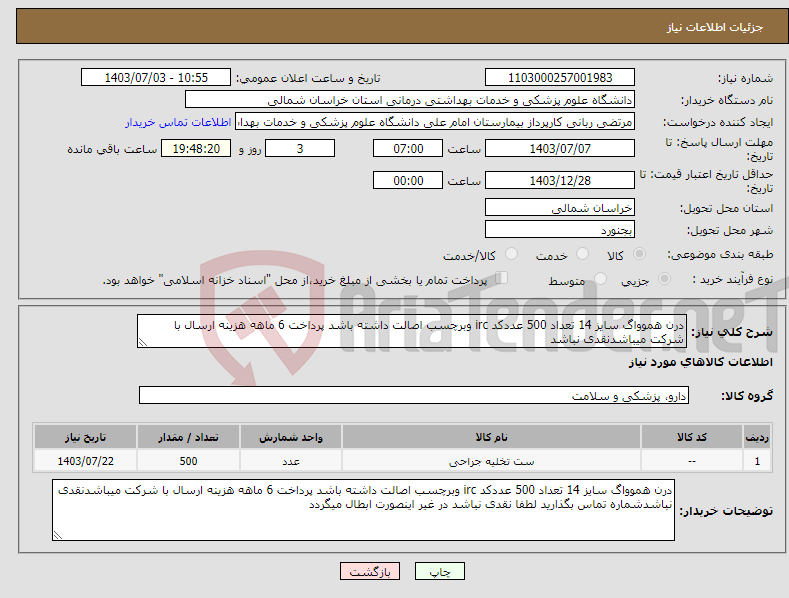
Task: Click the ساعت باقی مانده label
Action: click(112, 150)
